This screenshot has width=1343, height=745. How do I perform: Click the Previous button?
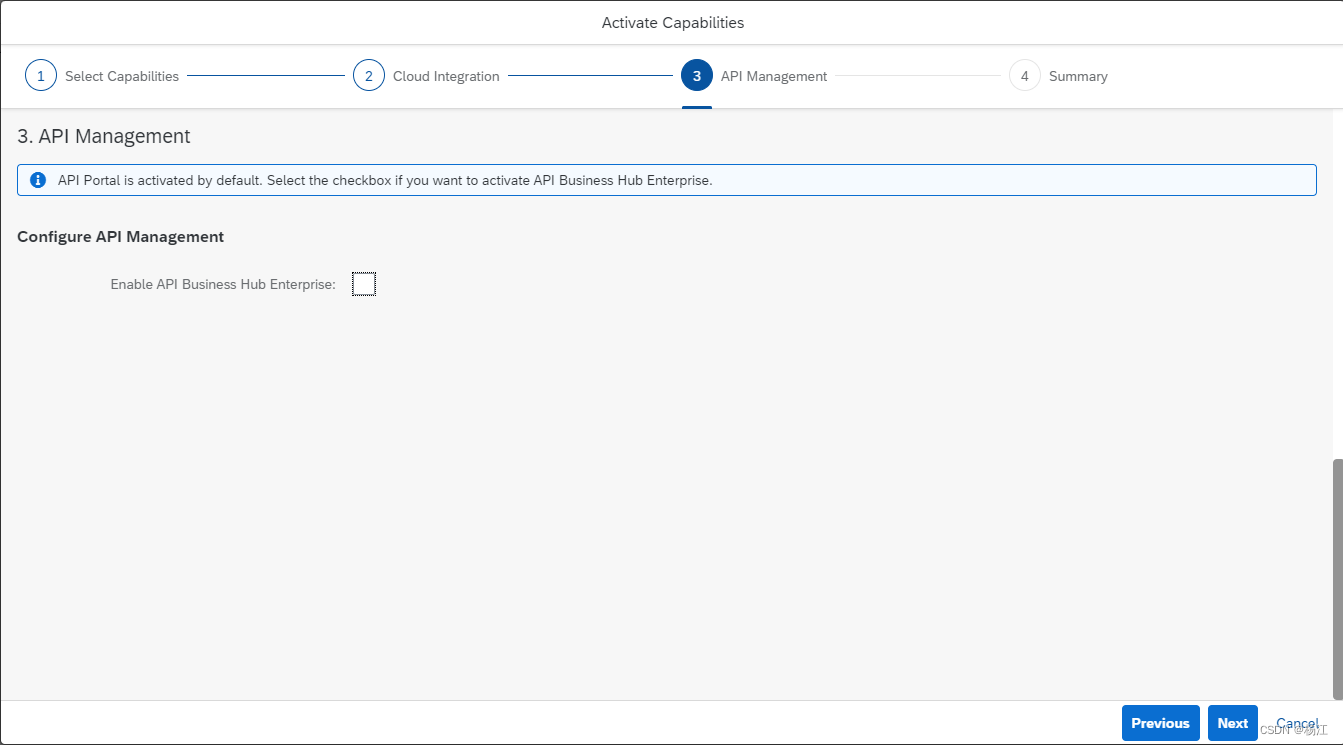(1160, 722)
